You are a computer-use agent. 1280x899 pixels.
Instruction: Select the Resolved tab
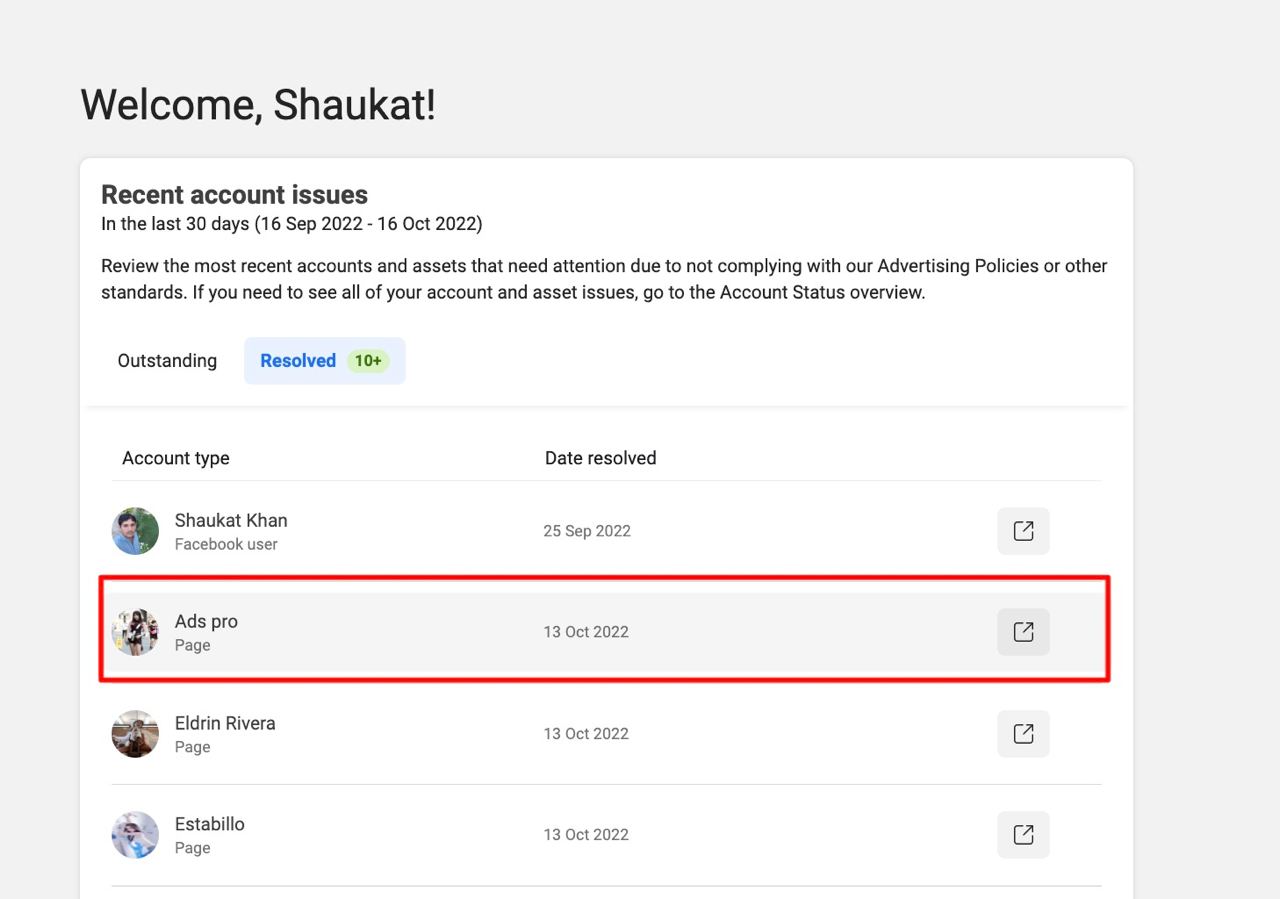pos(325,361)
